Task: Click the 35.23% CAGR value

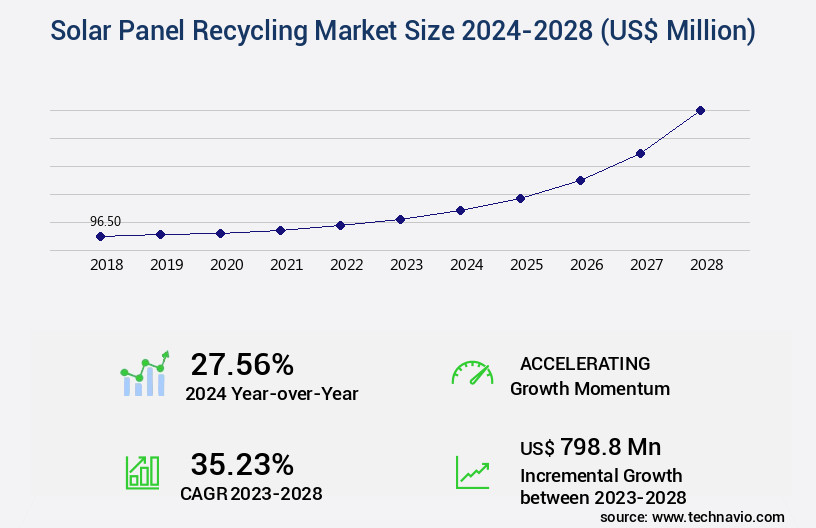Action: click(x=242, y=464)
